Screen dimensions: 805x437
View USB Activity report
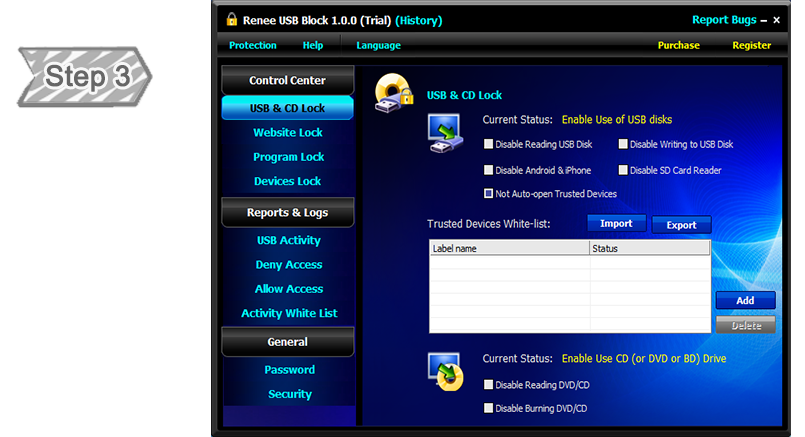point(289,240)
